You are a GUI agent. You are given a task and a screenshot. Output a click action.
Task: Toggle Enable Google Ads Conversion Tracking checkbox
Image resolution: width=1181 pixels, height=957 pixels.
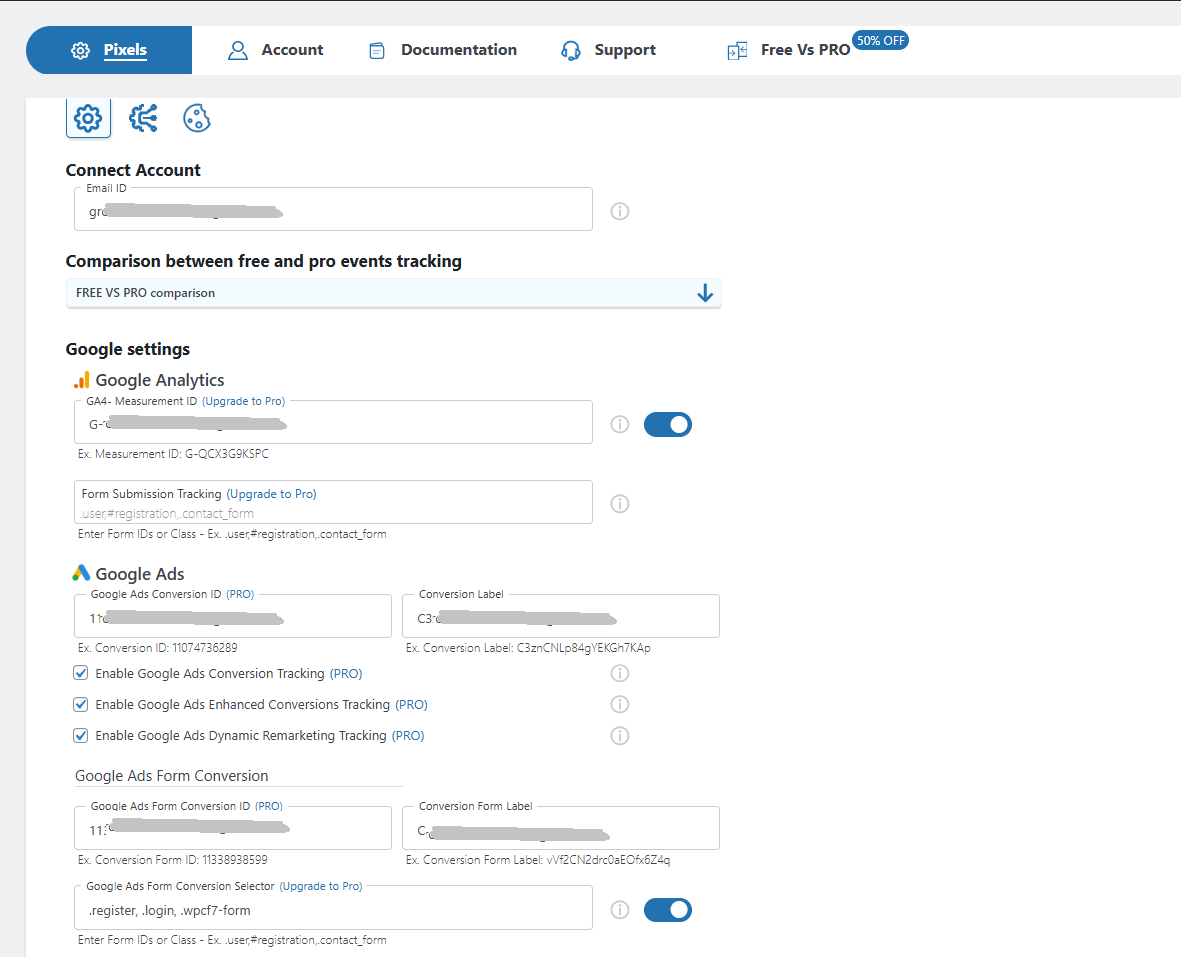[x=81, y=673]
